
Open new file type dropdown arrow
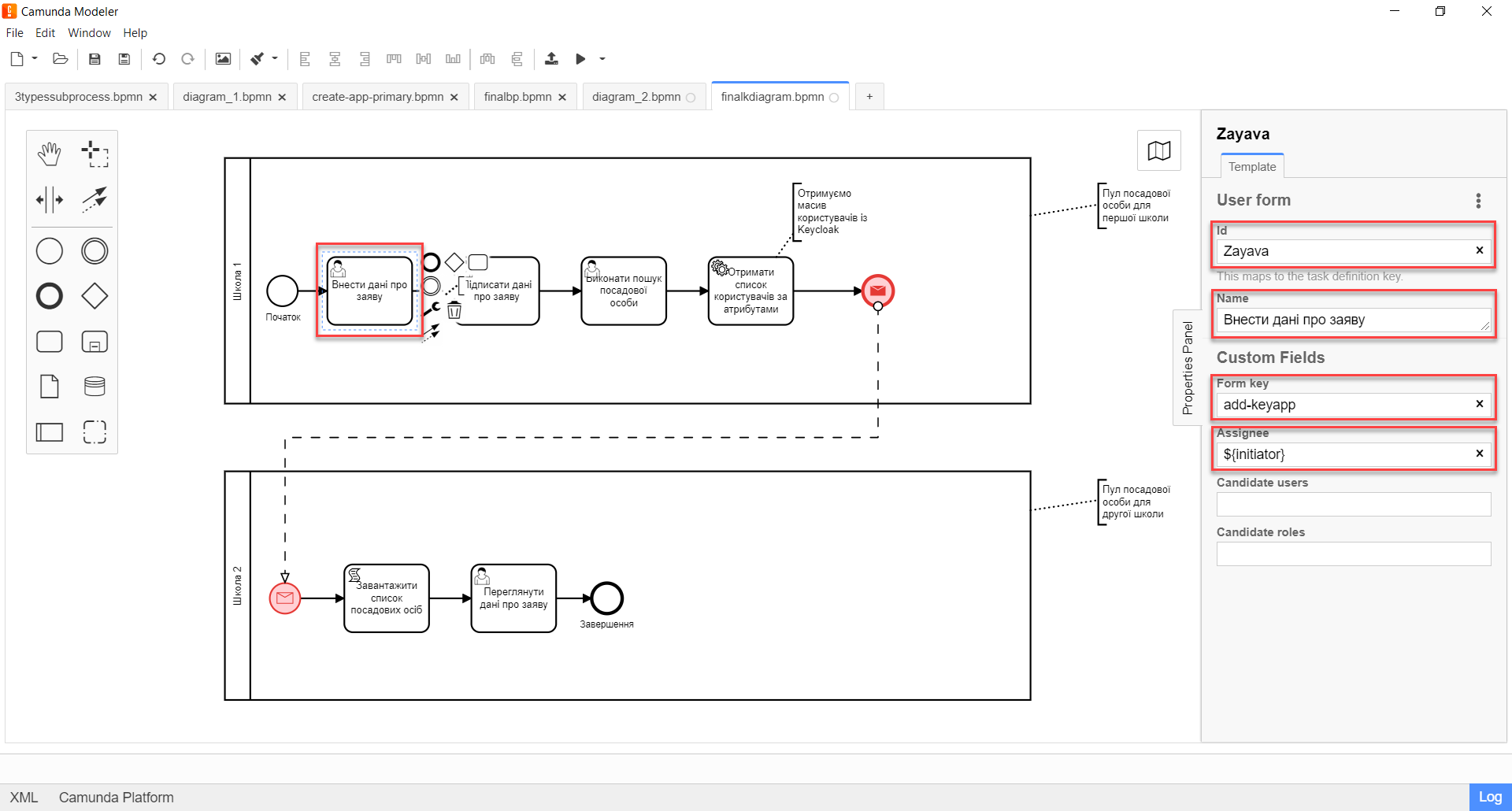tap(35, 59)
